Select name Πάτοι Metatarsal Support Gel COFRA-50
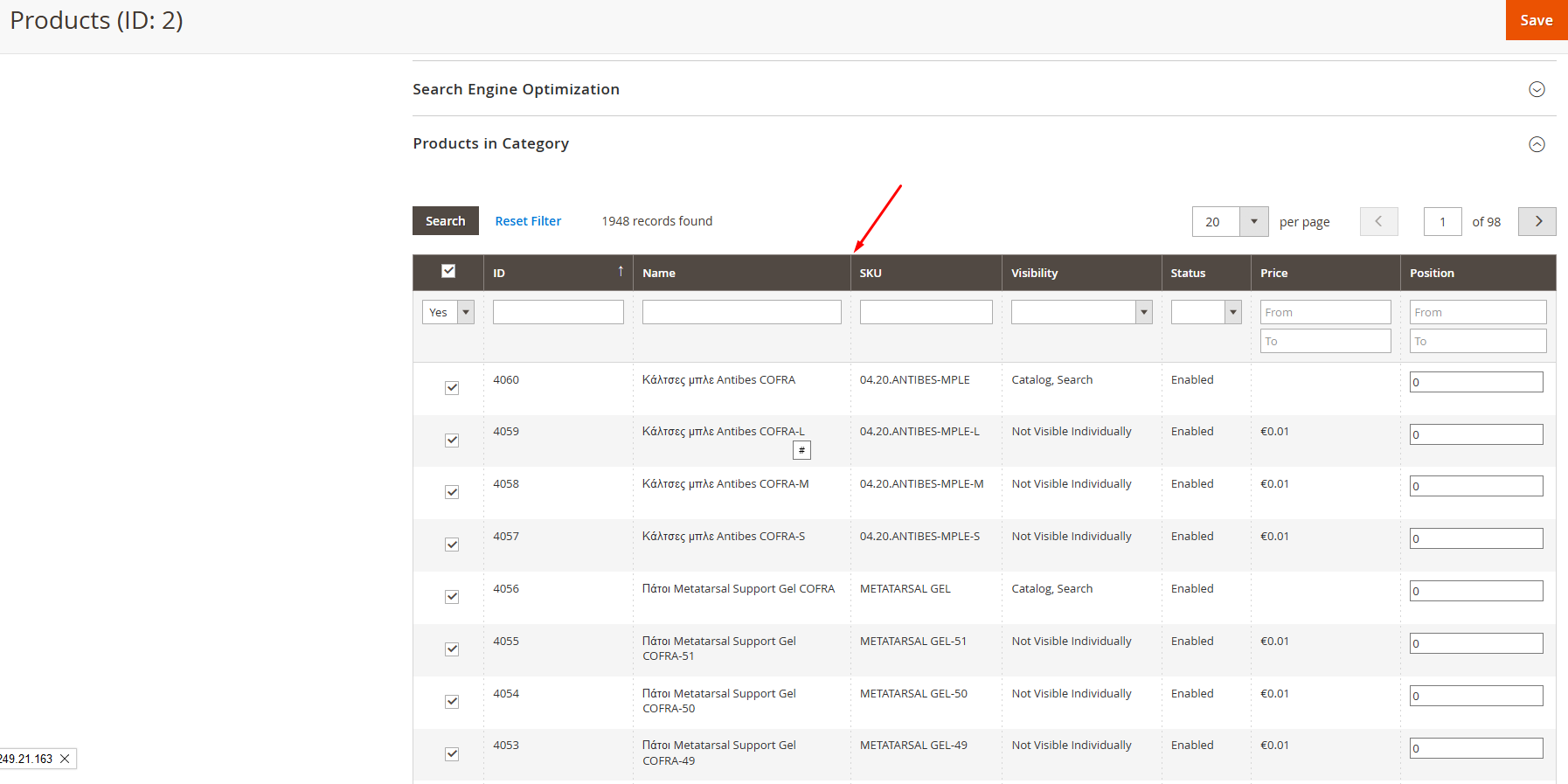The width and height of the screenshot is (1568, 784). [x=719, y=701]
